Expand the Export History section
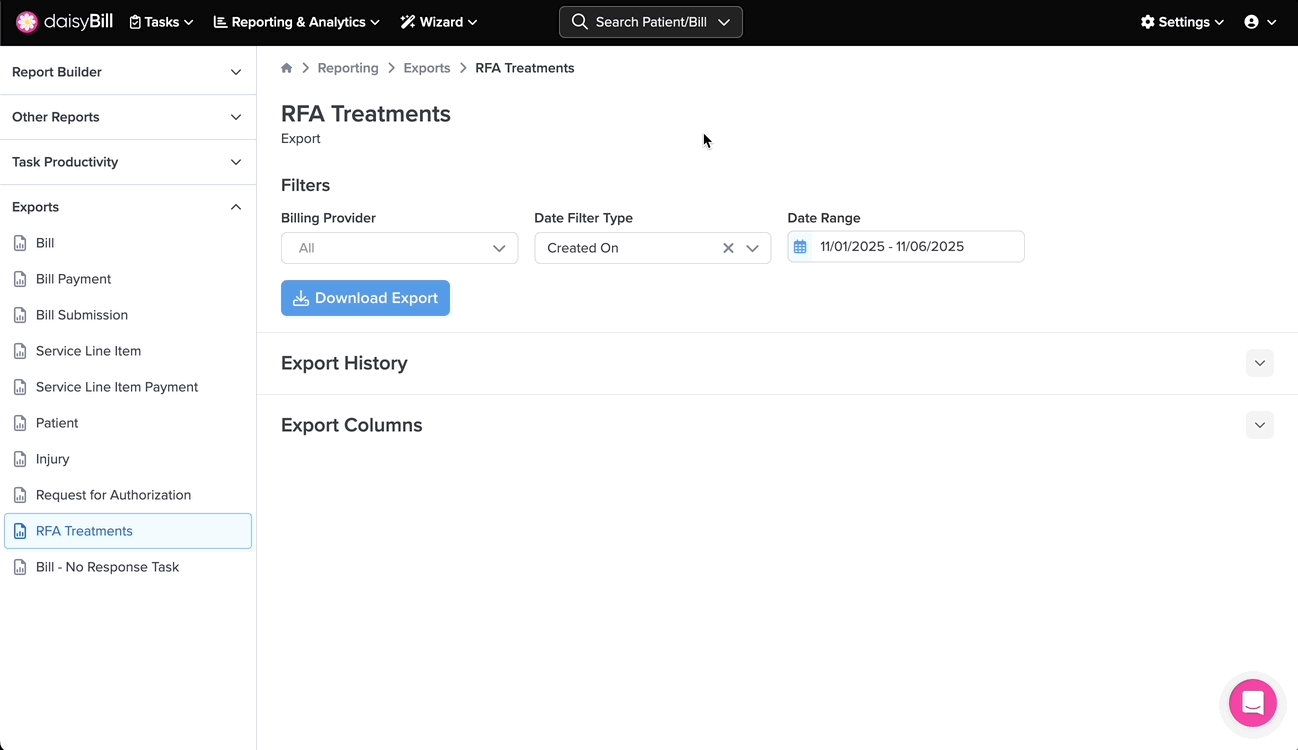Screen dimensions: 1298x750 pyautogui.click(x=1259, y=363)
